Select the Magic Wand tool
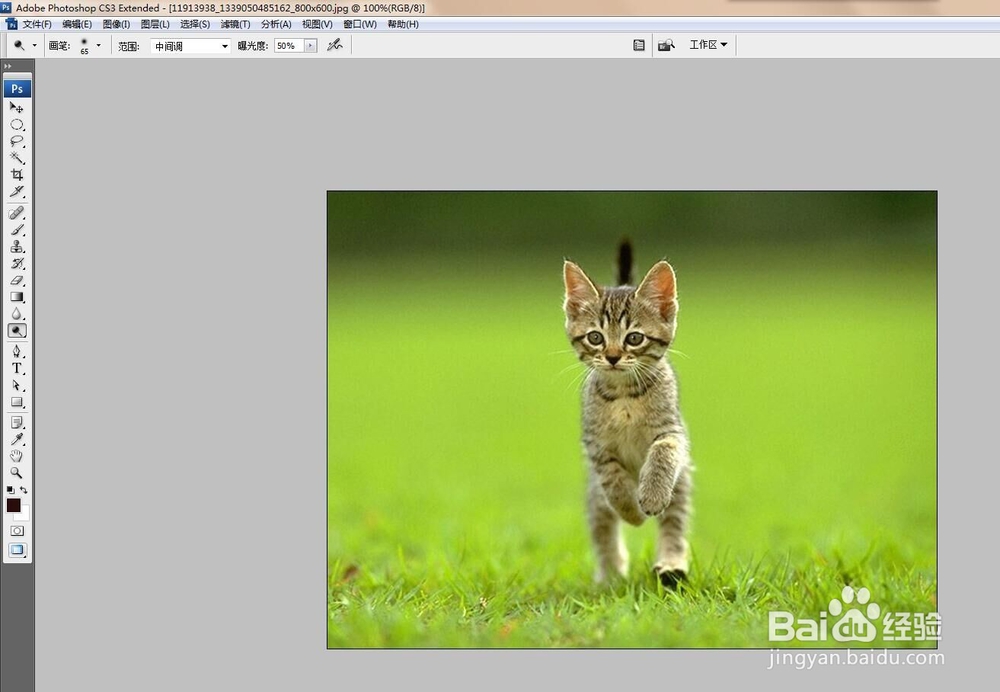 pos(17,158)
